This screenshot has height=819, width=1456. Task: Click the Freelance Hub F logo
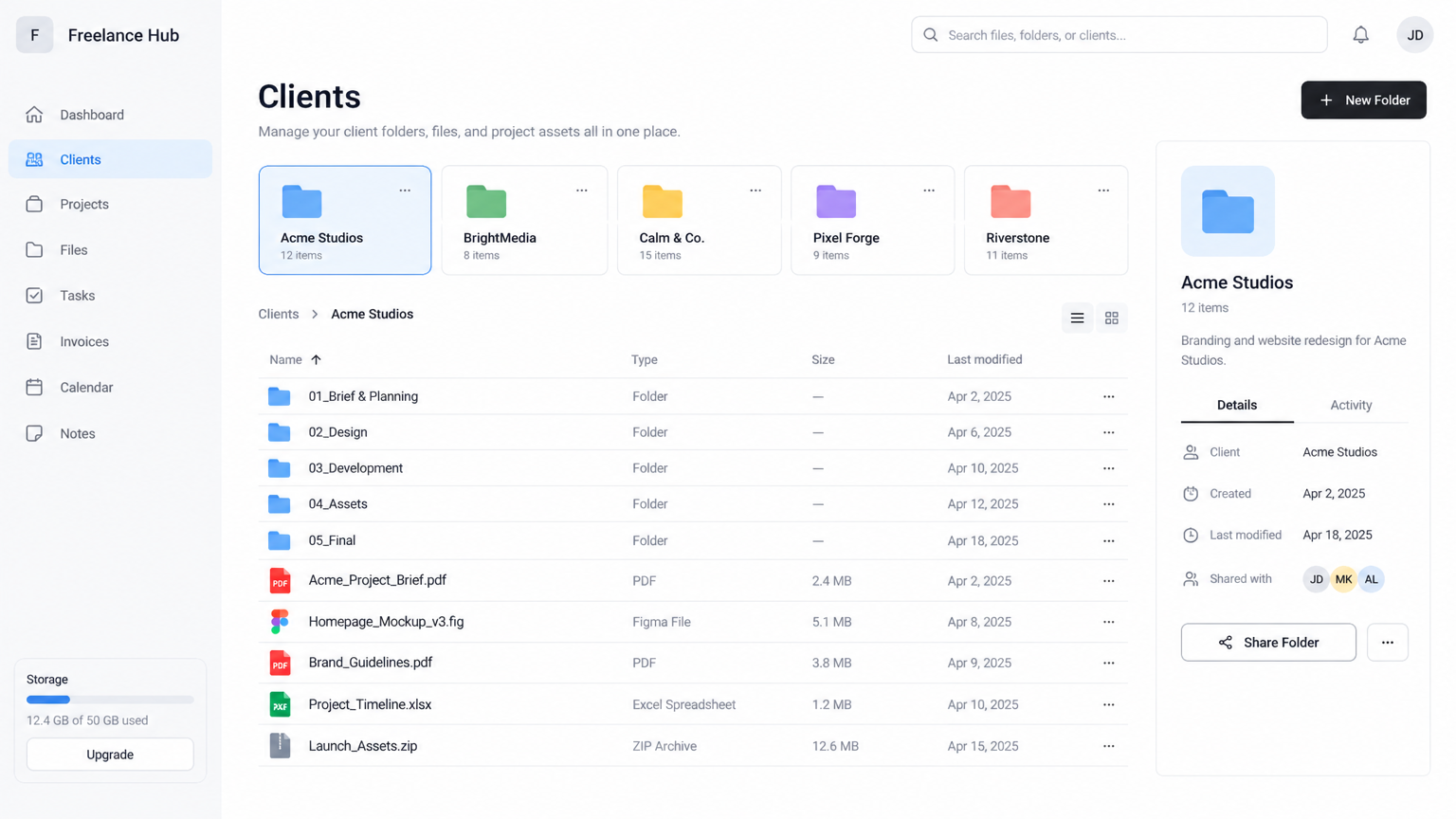pos(35,35)
